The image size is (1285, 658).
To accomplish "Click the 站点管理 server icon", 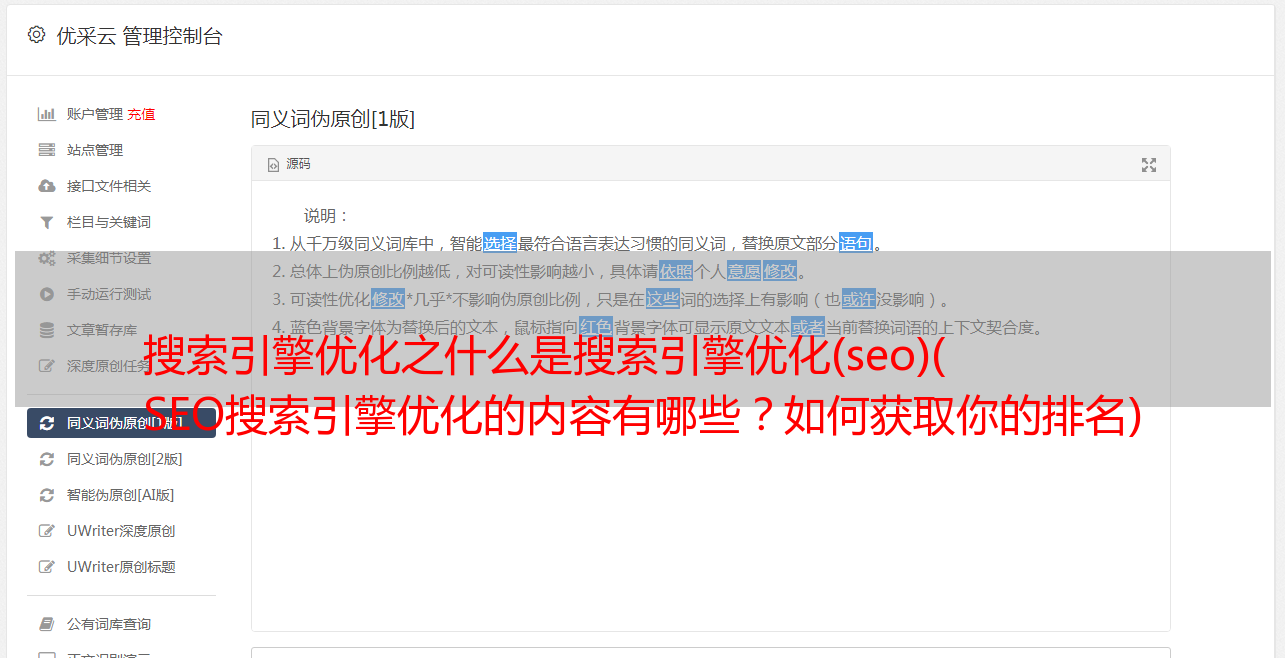I will (46, 150).
